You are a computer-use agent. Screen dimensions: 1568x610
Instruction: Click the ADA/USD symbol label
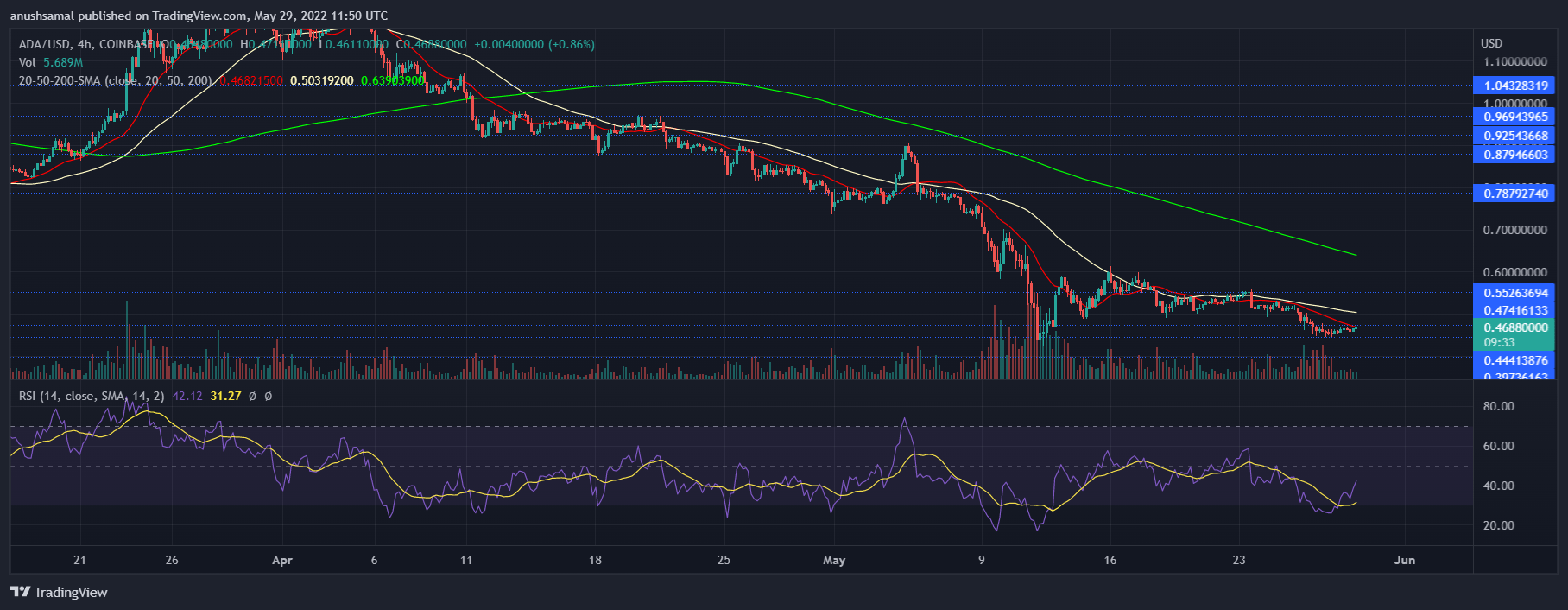click(46, 44)
